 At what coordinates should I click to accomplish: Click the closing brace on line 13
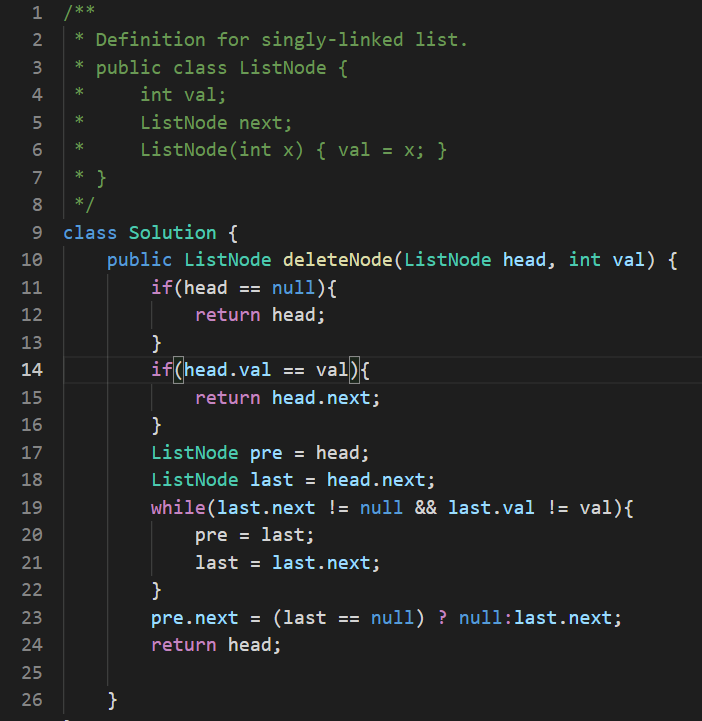tap(157, 343)
